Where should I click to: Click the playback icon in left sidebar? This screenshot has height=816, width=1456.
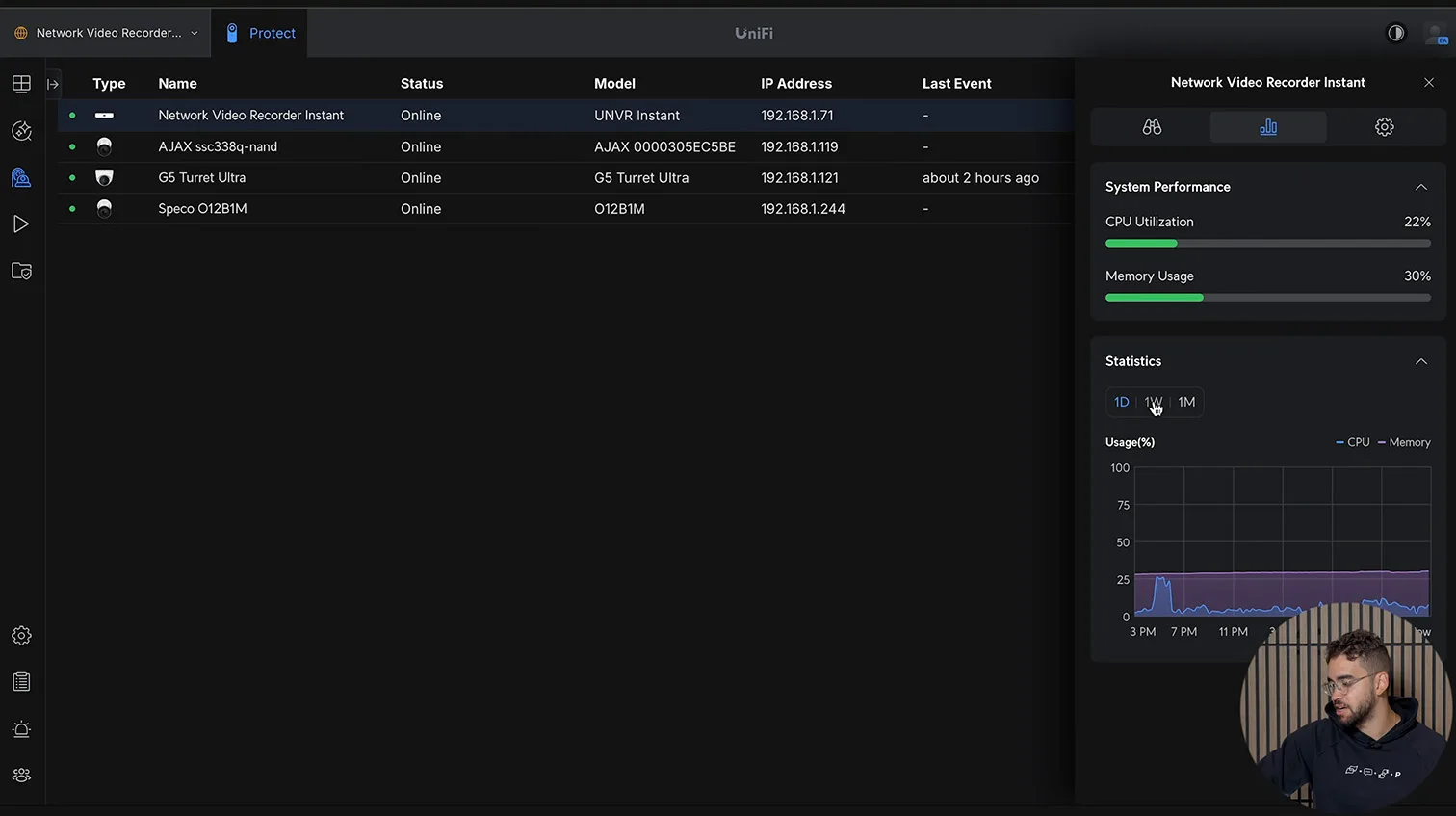pyautogui.click(x=21, y=224)
